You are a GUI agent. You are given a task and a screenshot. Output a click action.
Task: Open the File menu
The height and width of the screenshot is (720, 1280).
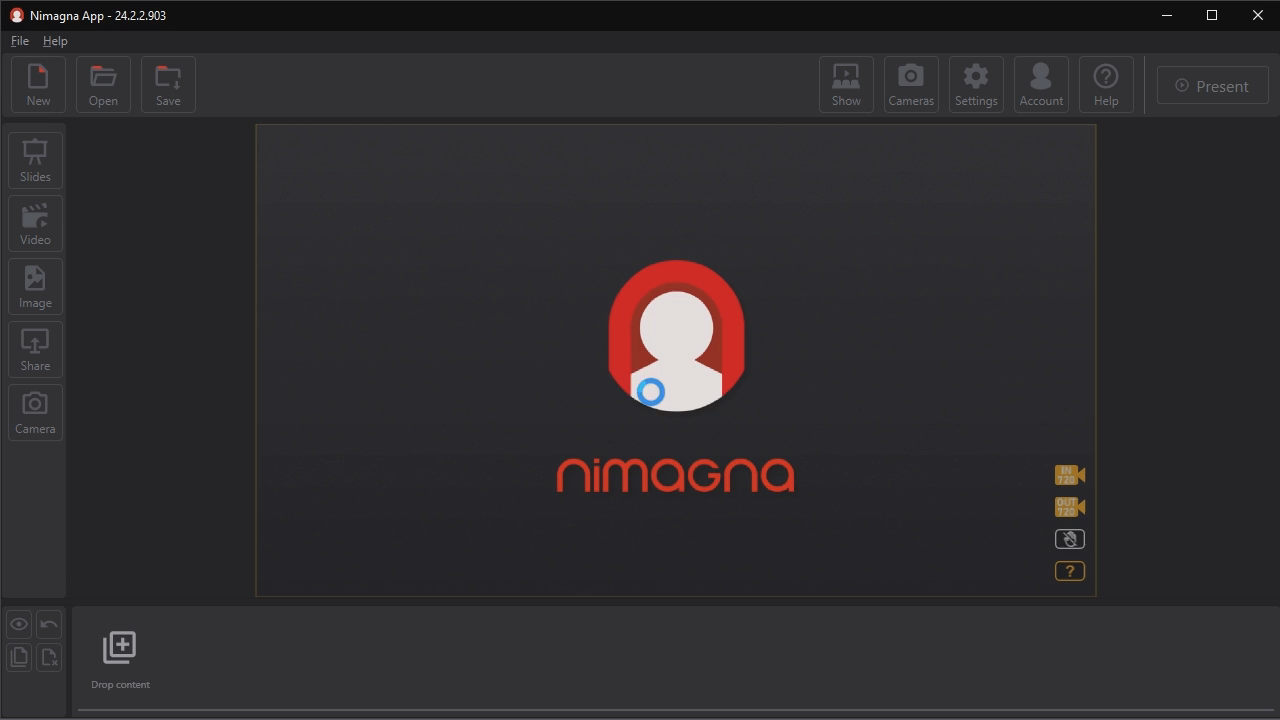pos(20,41)
